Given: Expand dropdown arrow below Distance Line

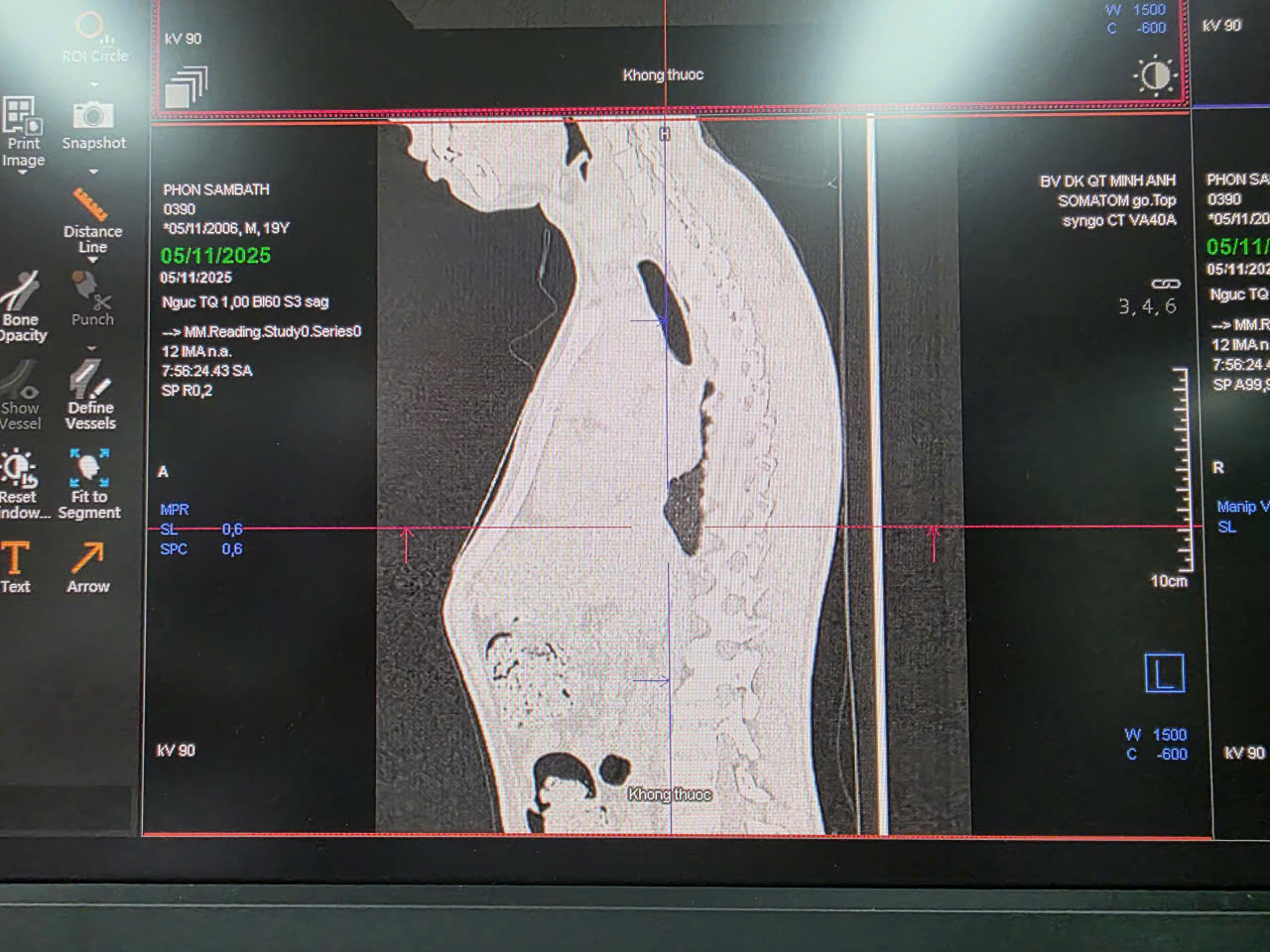Looking at the screenshot, I should pos(92,261).
